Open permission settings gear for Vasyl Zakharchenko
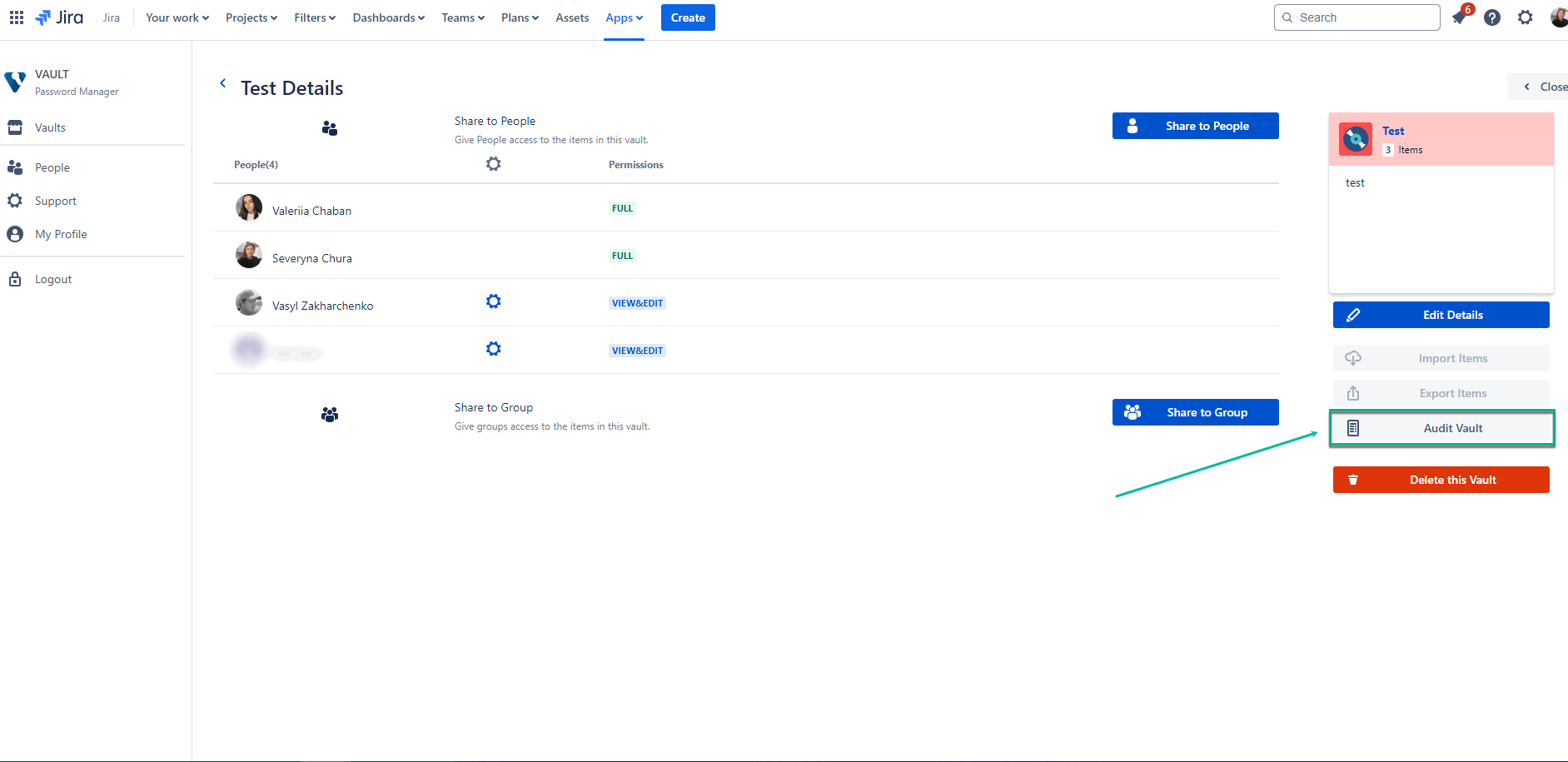 click(493, 301)
